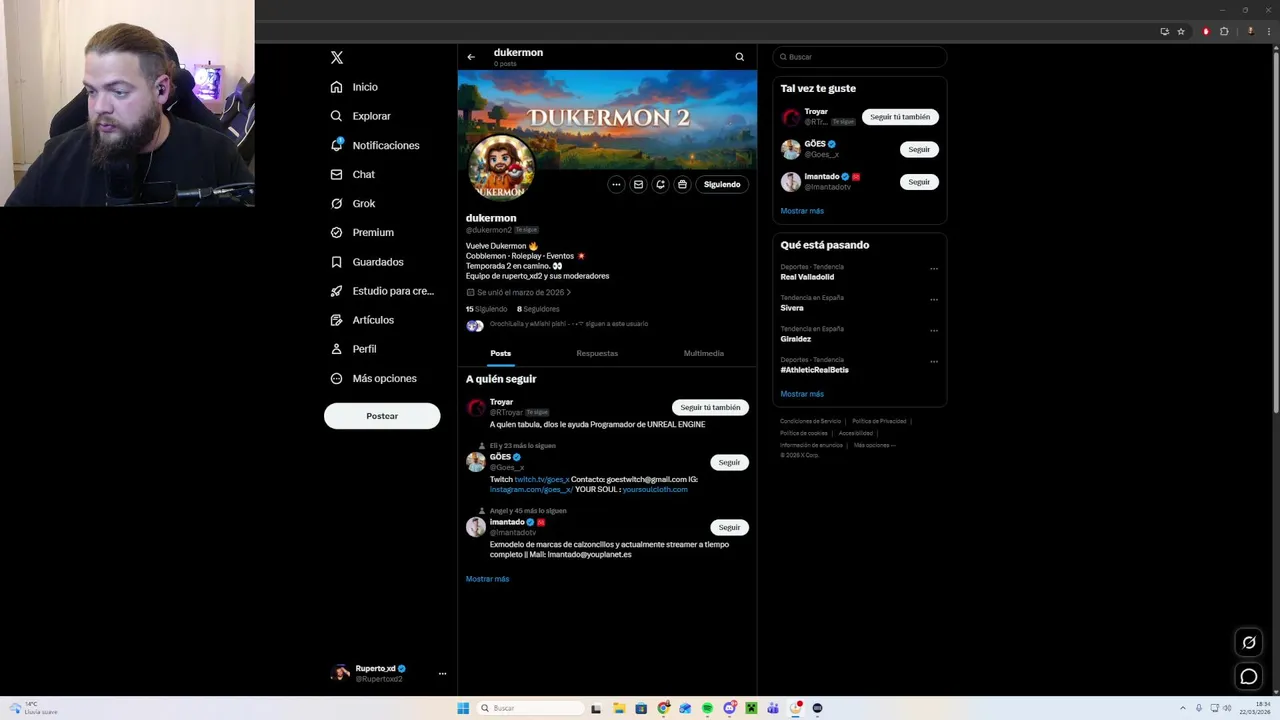1280x720 pixels.
Task: Open Se unió el marzo de 2026
Action: [x=519, y=292]
